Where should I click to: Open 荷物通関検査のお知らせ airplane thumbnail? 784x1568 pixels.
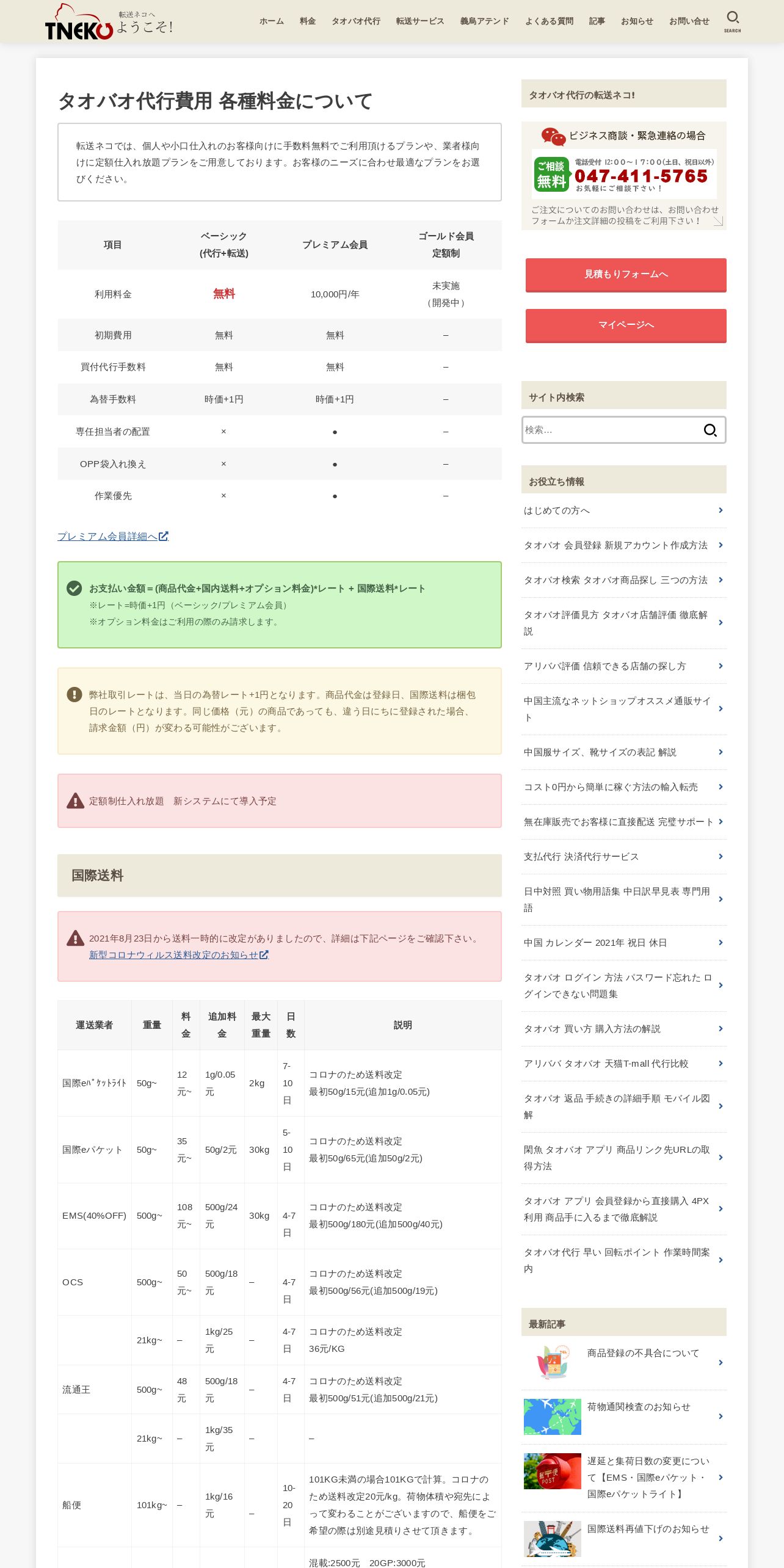pos(552,1417)
